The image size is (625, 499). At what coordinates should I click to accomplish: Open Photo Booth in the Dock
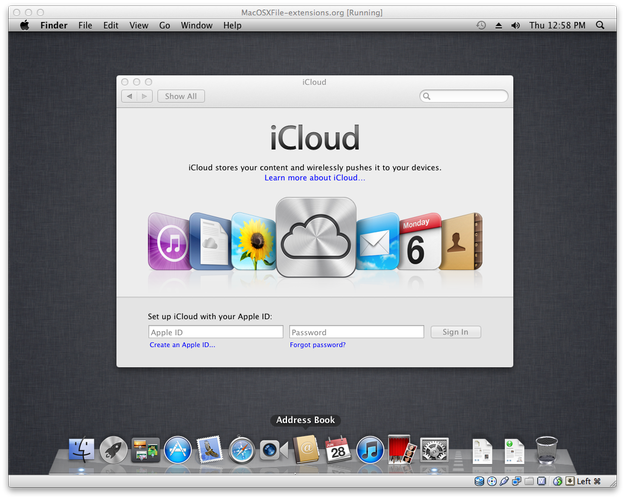(x=402, y=450)
